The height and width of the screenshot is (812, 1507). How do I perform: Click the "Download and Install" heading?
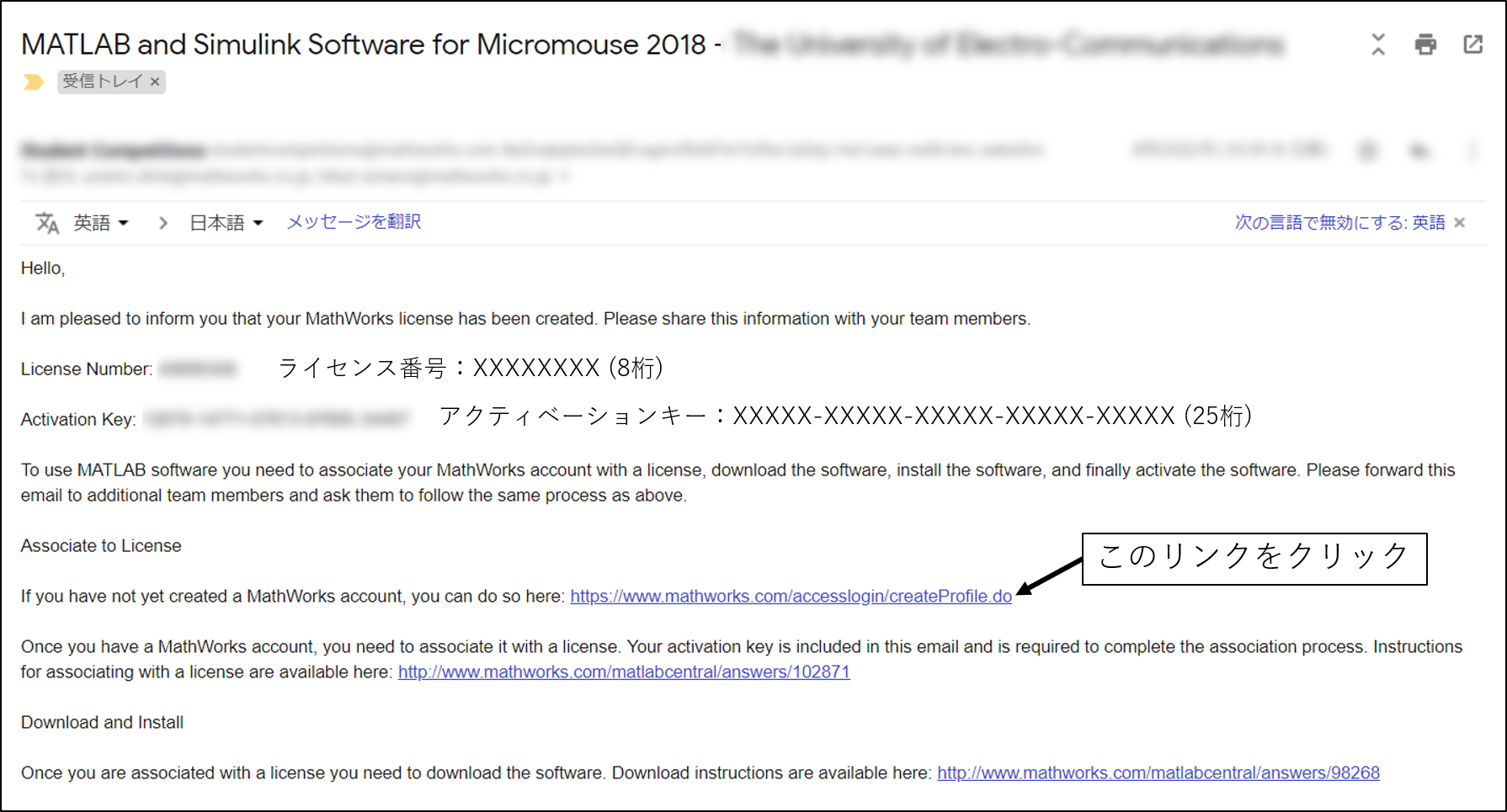(x=102, y=722)
